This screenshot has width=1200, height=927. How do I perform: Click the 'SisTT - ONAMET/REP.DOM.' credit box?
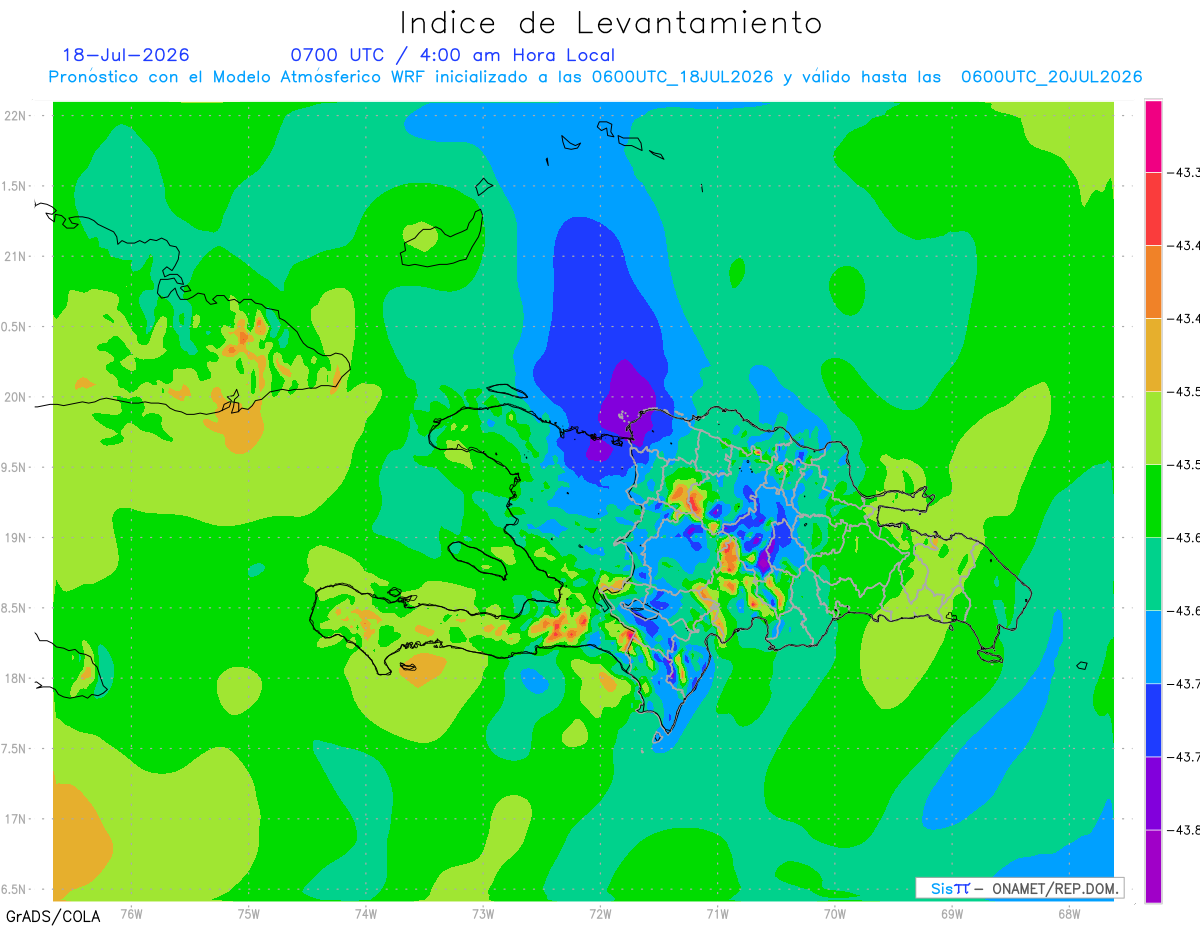tap(1020, 888)
